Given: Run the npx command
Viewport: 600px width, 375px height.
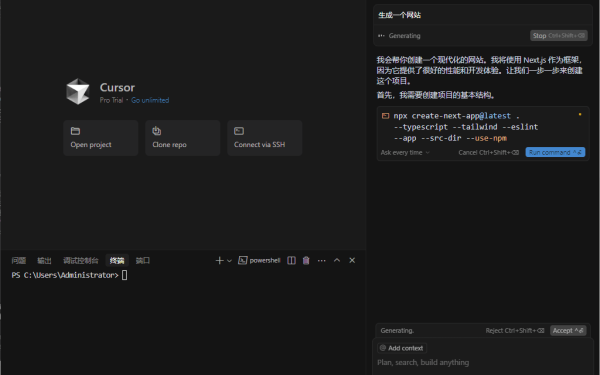Looking at the screenshot, I should pos(555,152).
